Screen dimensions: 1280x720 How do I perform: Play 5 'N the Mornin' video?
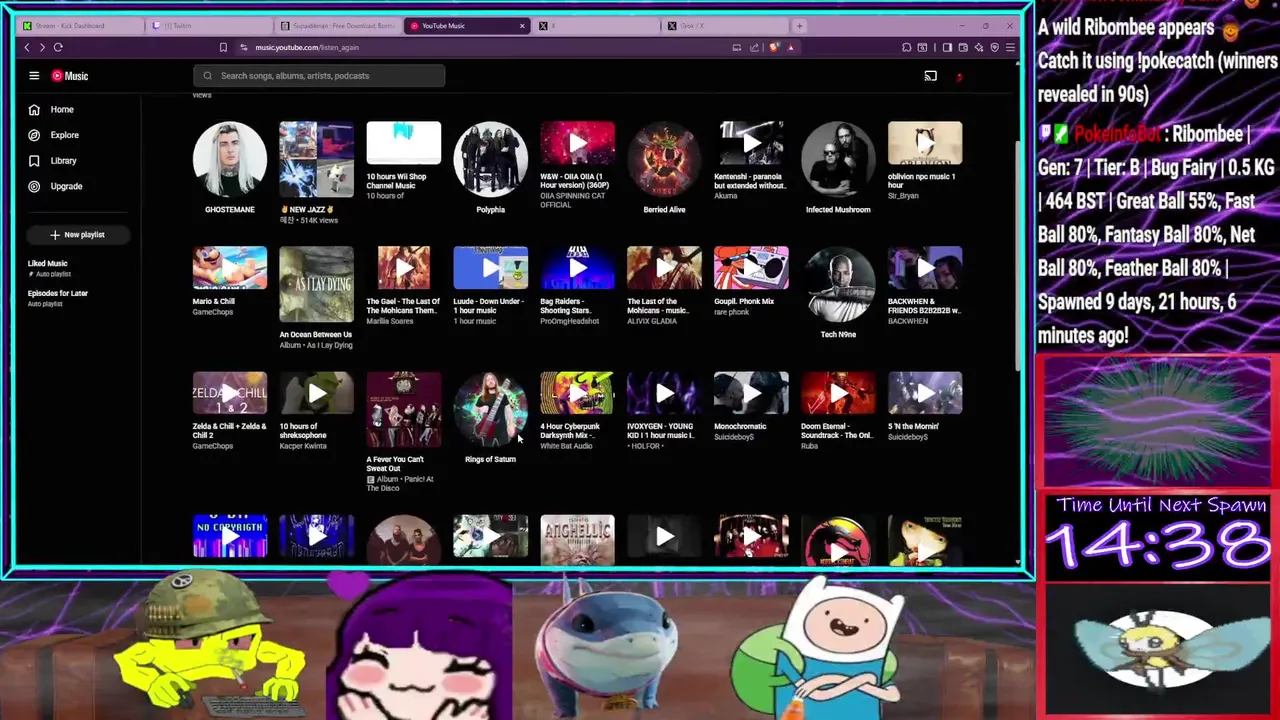click(925, 393)
